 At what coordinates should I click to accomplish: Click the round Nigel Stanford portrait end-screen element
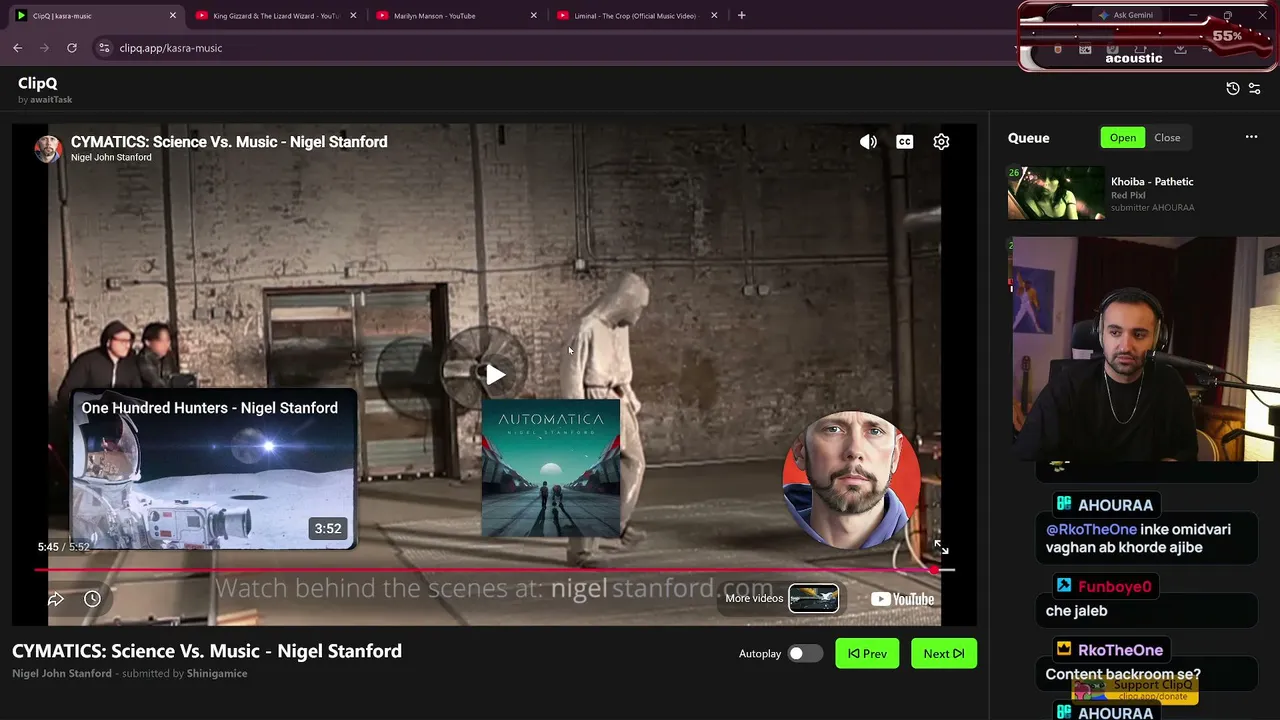click(851, 481)
